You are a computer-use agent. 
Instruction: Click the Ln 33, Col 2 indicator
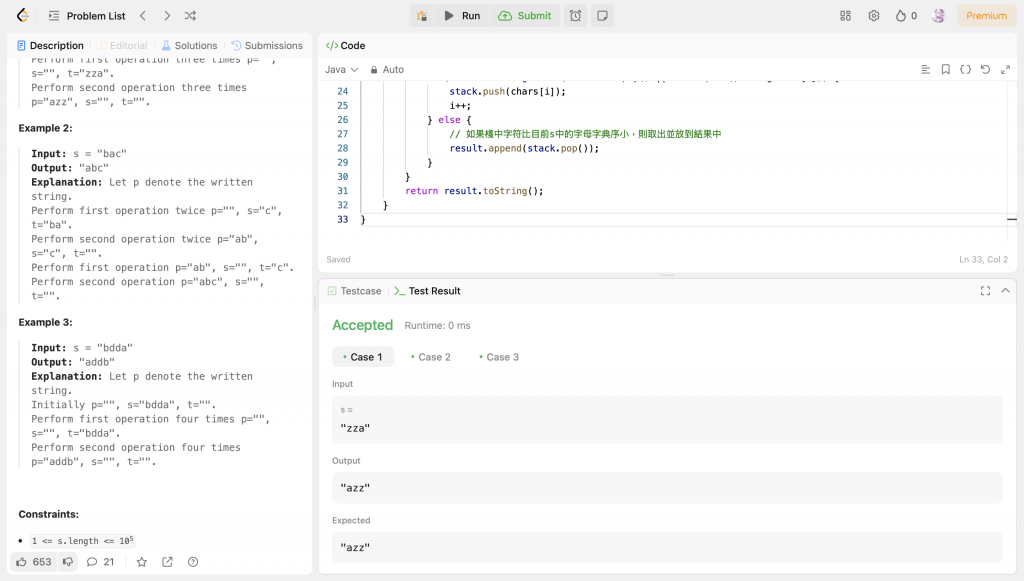pos(983,259)
